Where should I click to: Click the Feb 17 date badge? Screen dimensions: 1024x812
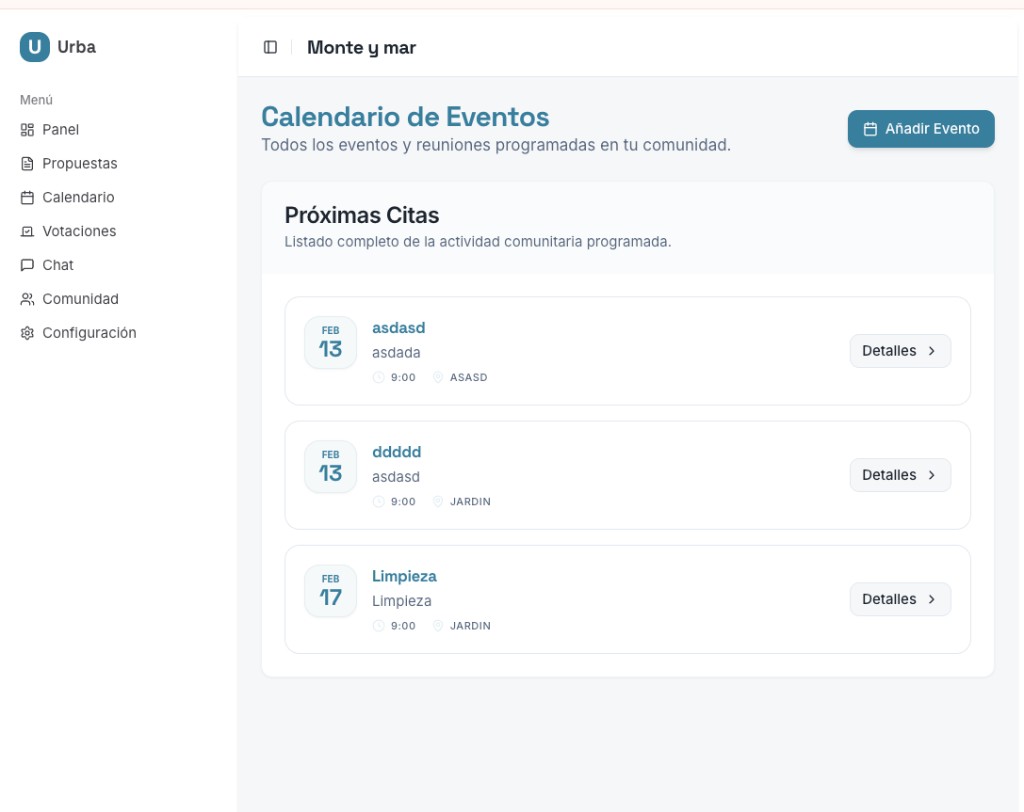click(x=330, y=591)
